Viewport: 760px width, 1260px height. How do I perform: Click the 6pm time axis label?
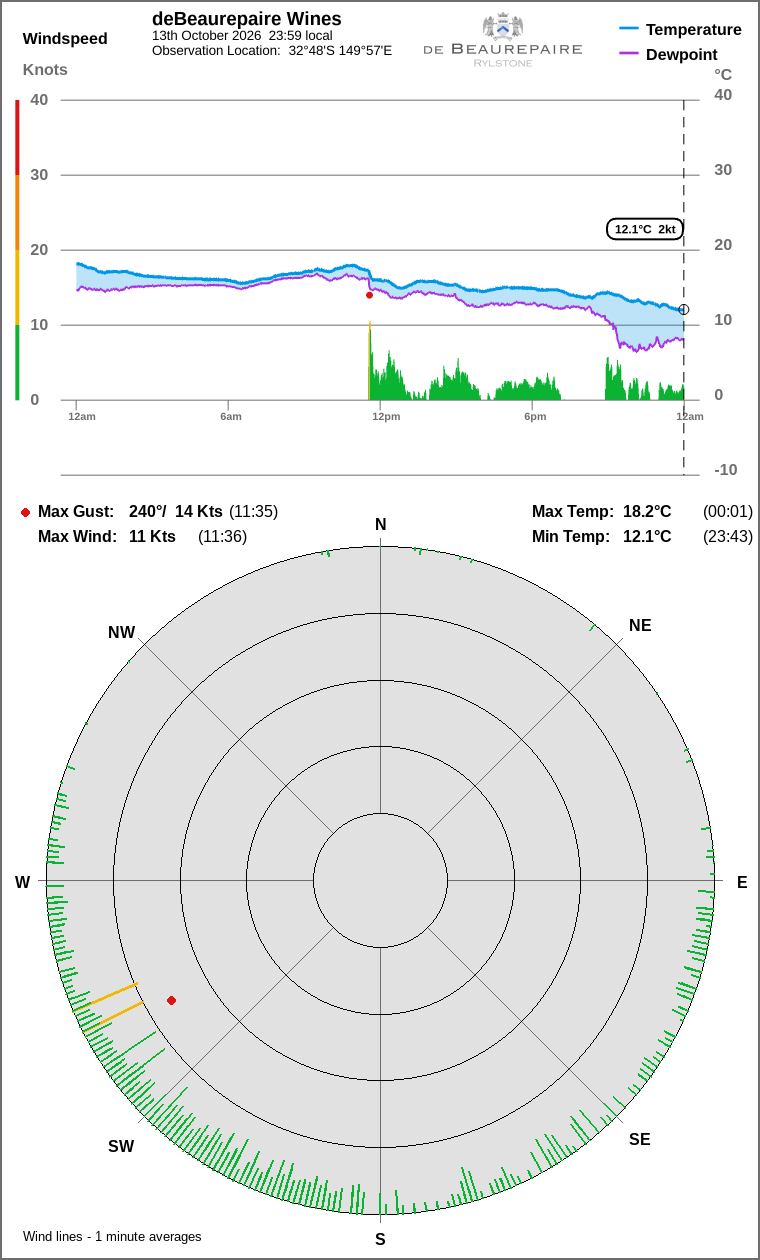pyautogui.click(x=535, y=416)
